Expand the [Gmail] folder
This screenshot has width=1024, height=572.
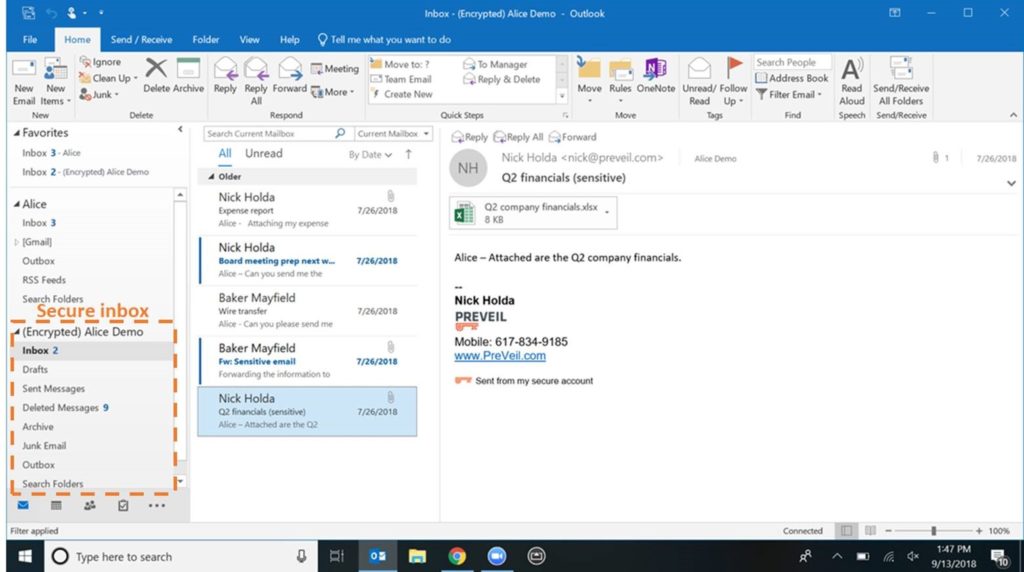[17, 242]
